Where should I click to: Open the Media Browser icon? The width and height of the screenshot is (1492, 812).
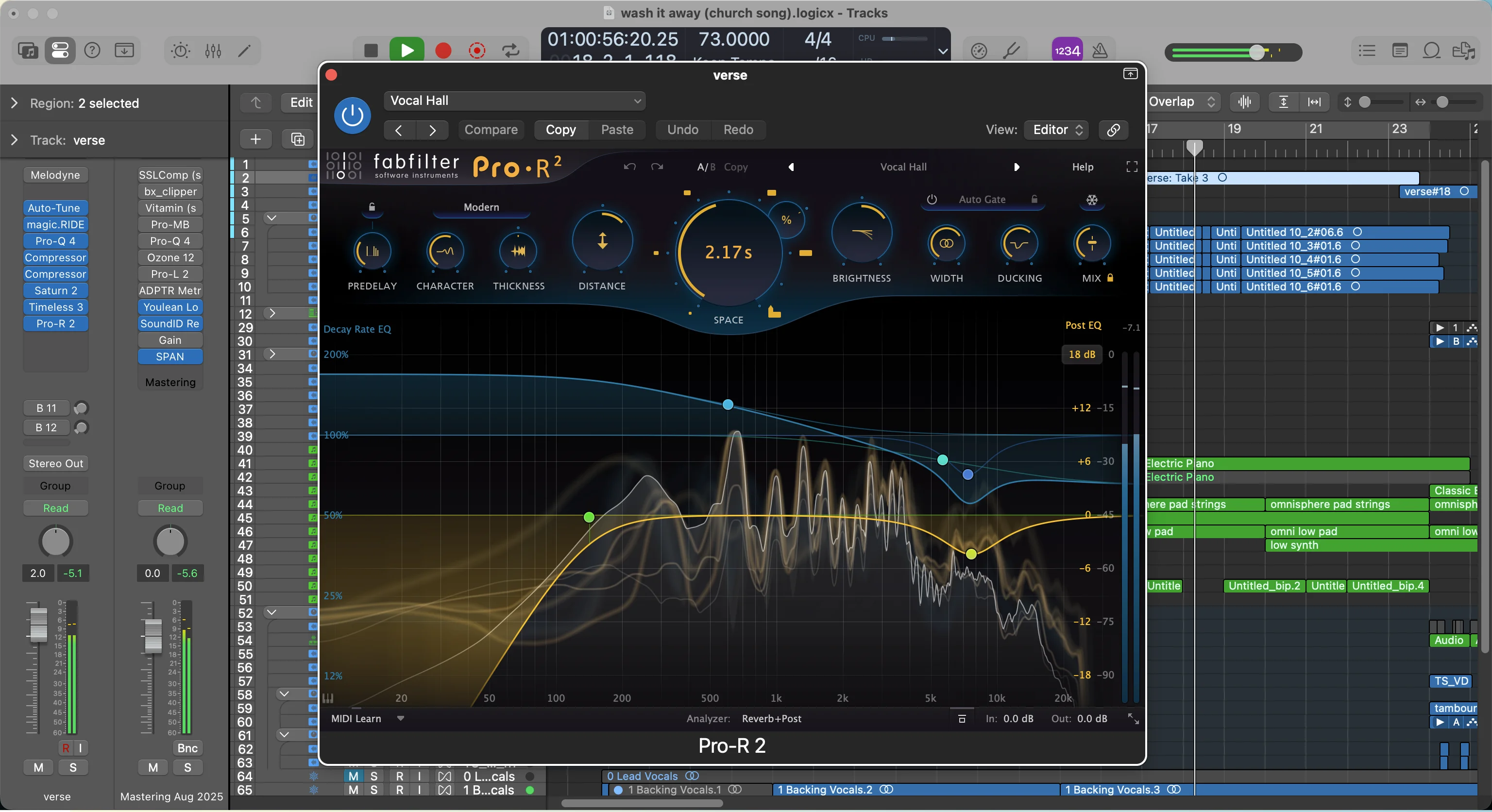tap(1464, 51)
